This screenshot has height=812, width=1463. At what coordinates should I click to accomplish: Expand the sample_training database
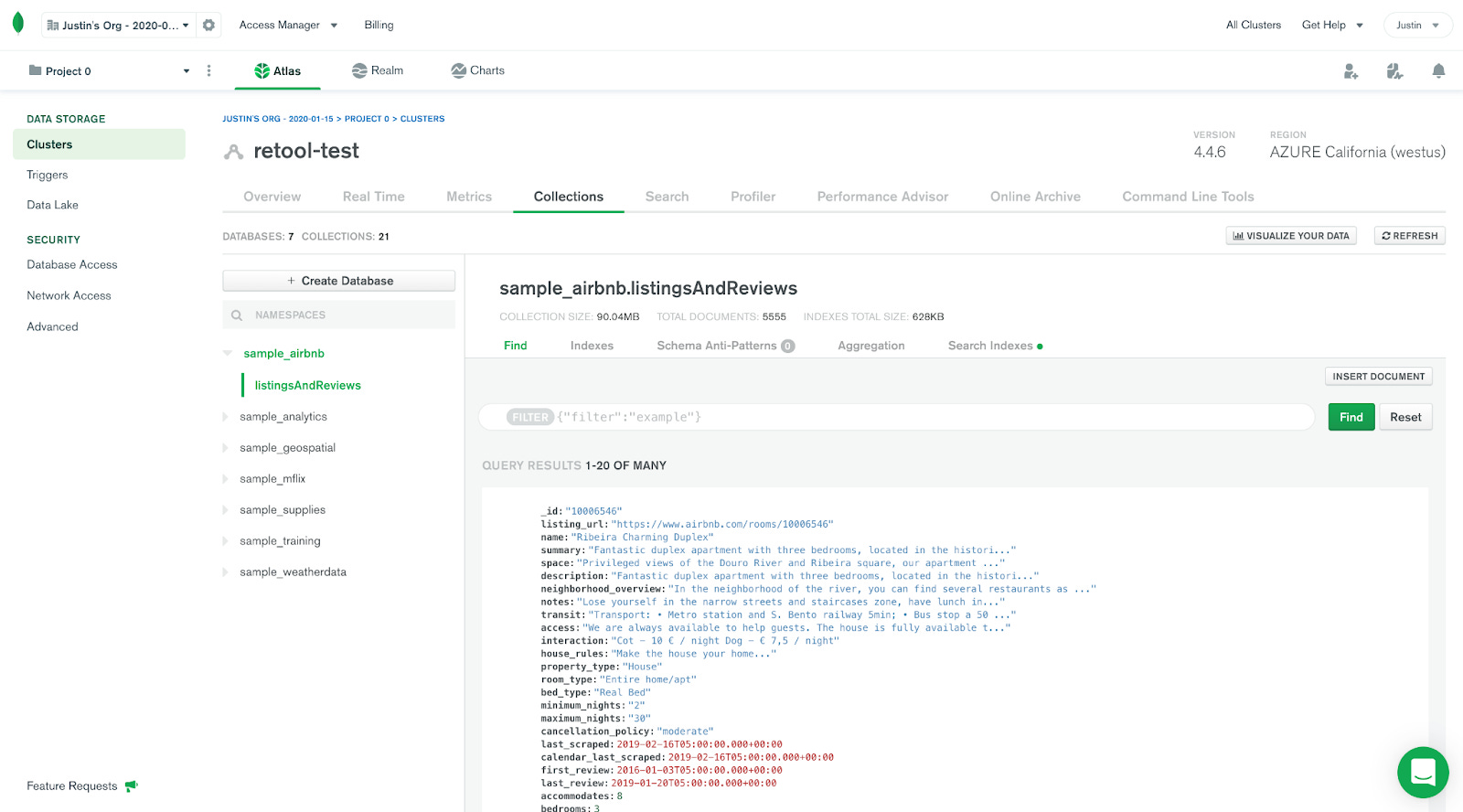(x=226, y=541)
